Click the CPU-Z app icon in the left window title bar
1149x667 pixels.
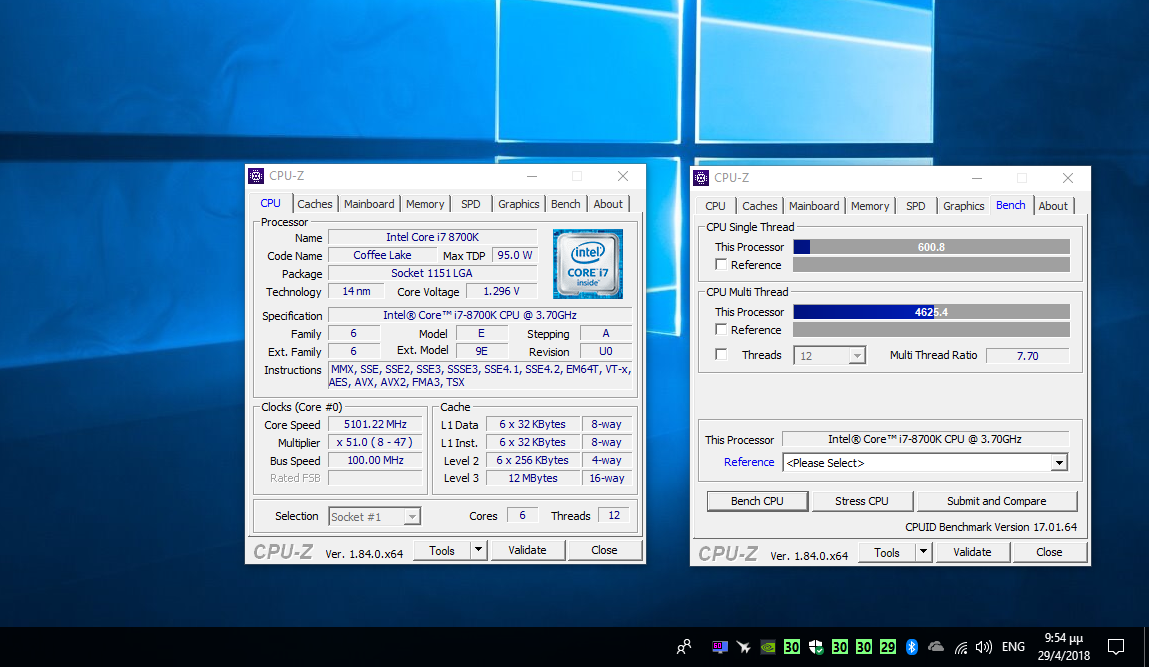tap(256, 176)
